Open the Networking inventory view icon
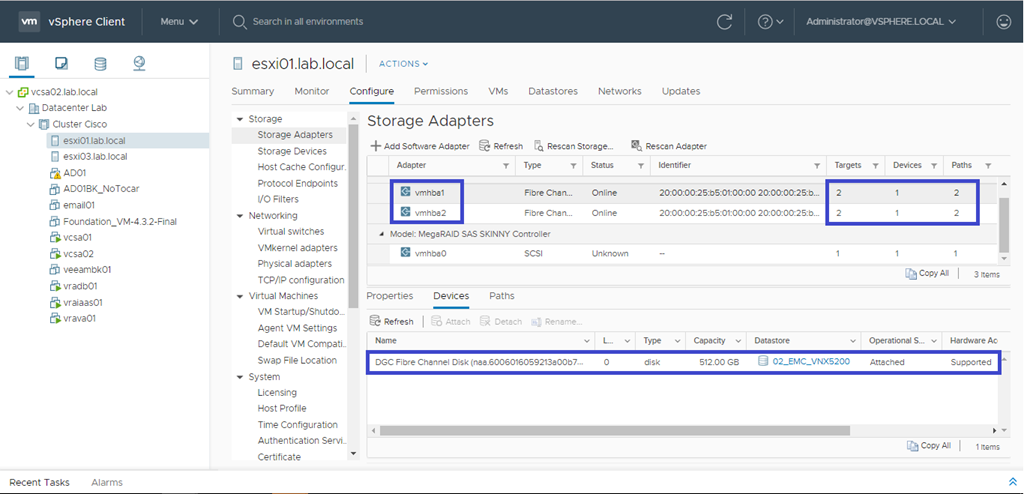 coord(139,64)
